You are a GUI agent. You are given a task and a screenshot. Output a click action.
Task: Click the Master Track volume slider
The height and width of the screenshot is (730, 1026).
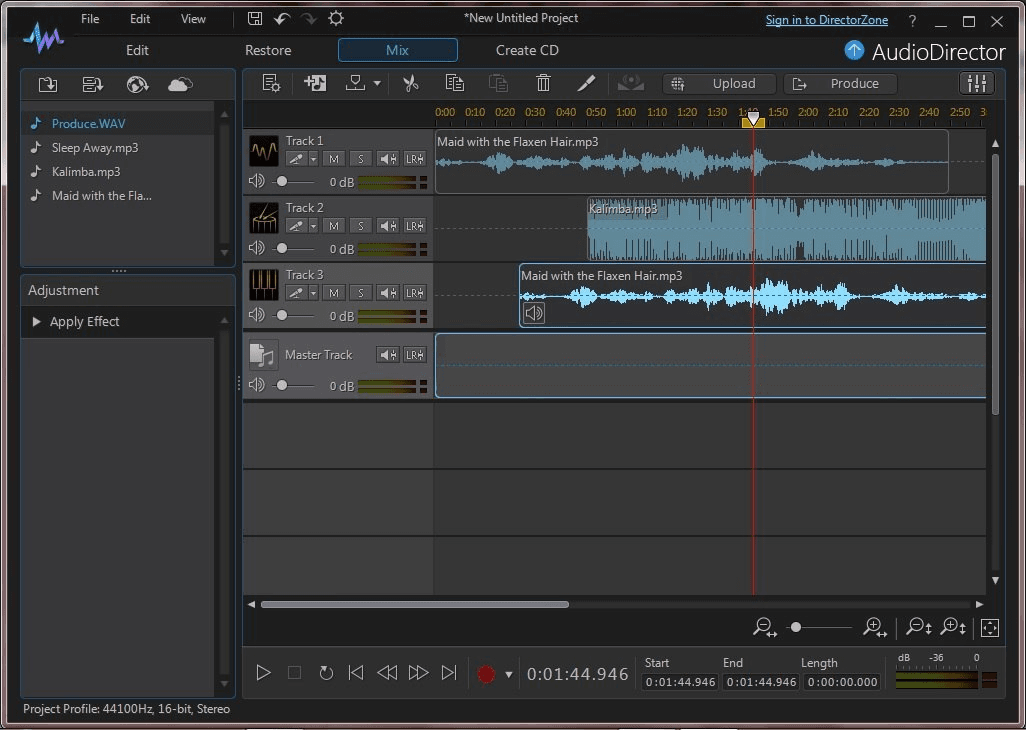point(282,385)
